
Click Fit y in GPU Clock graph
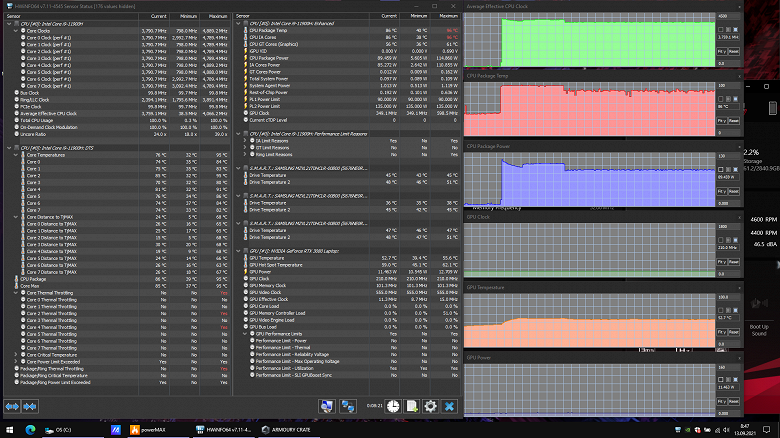[722, 262]
